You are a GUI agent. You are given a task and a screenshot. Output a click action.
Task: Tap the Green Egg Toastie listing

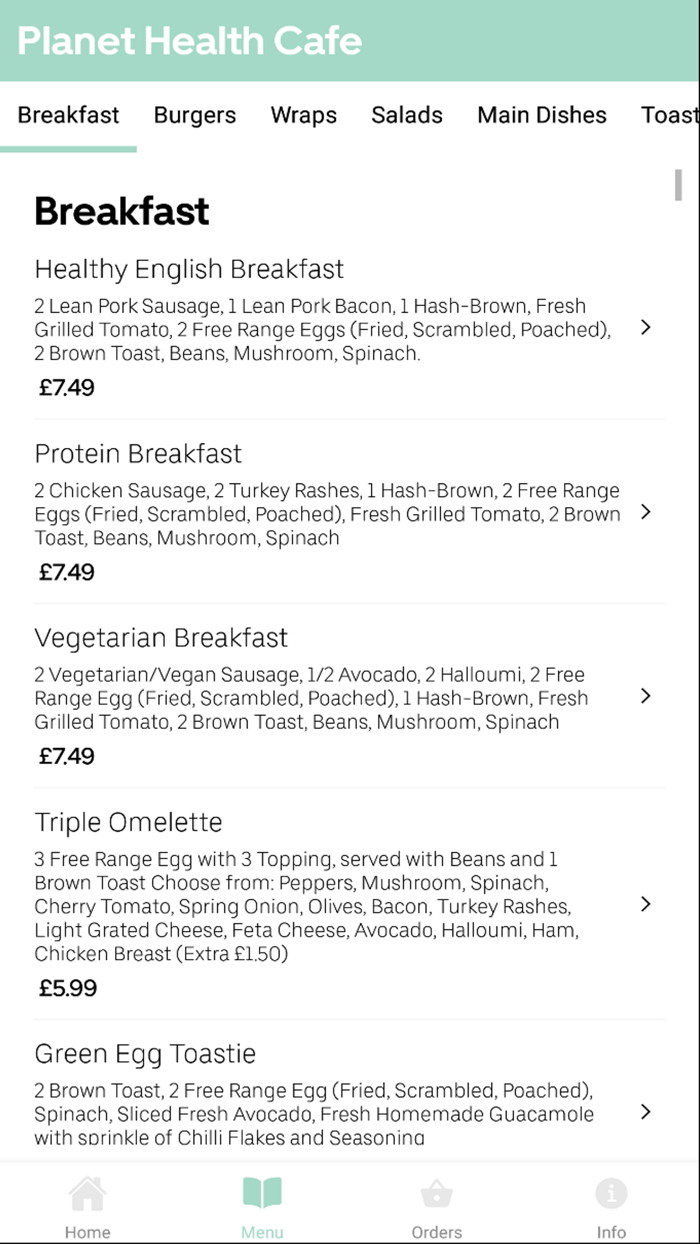146,1053
